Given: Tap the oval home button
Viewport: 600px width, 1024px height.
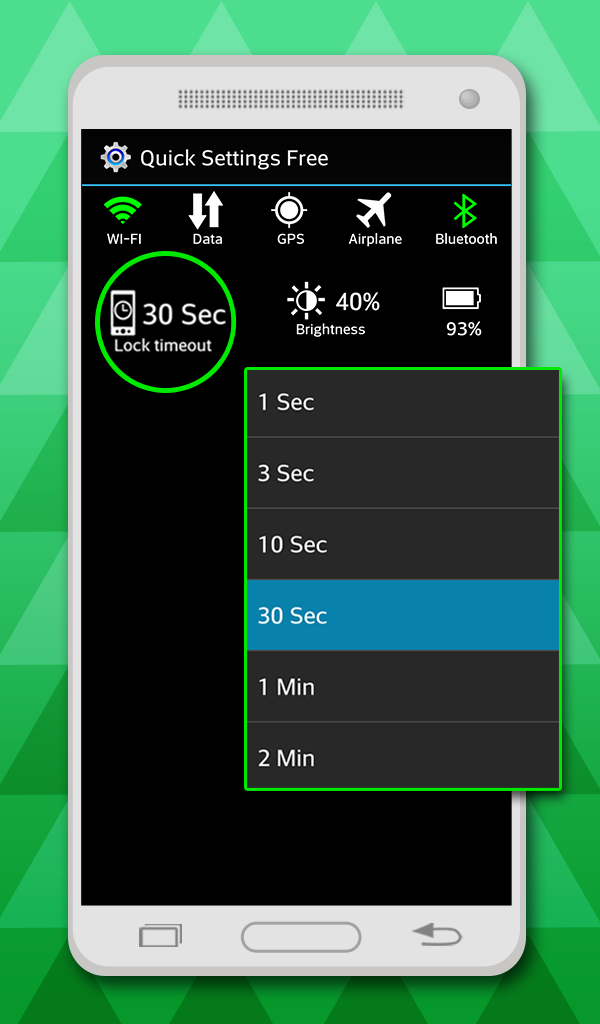Looking at the screenshot, I should click(301, 937).
